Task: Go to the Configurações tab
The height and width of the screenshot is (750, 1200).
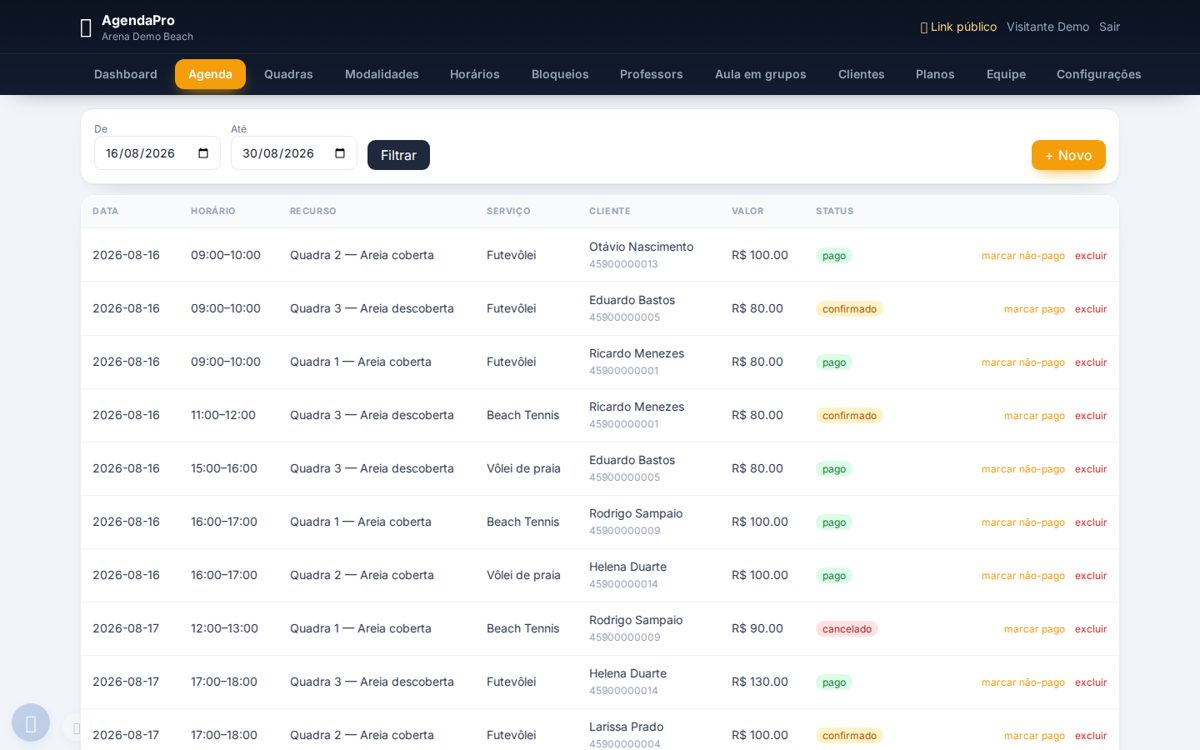Action: pos(1099,74)
